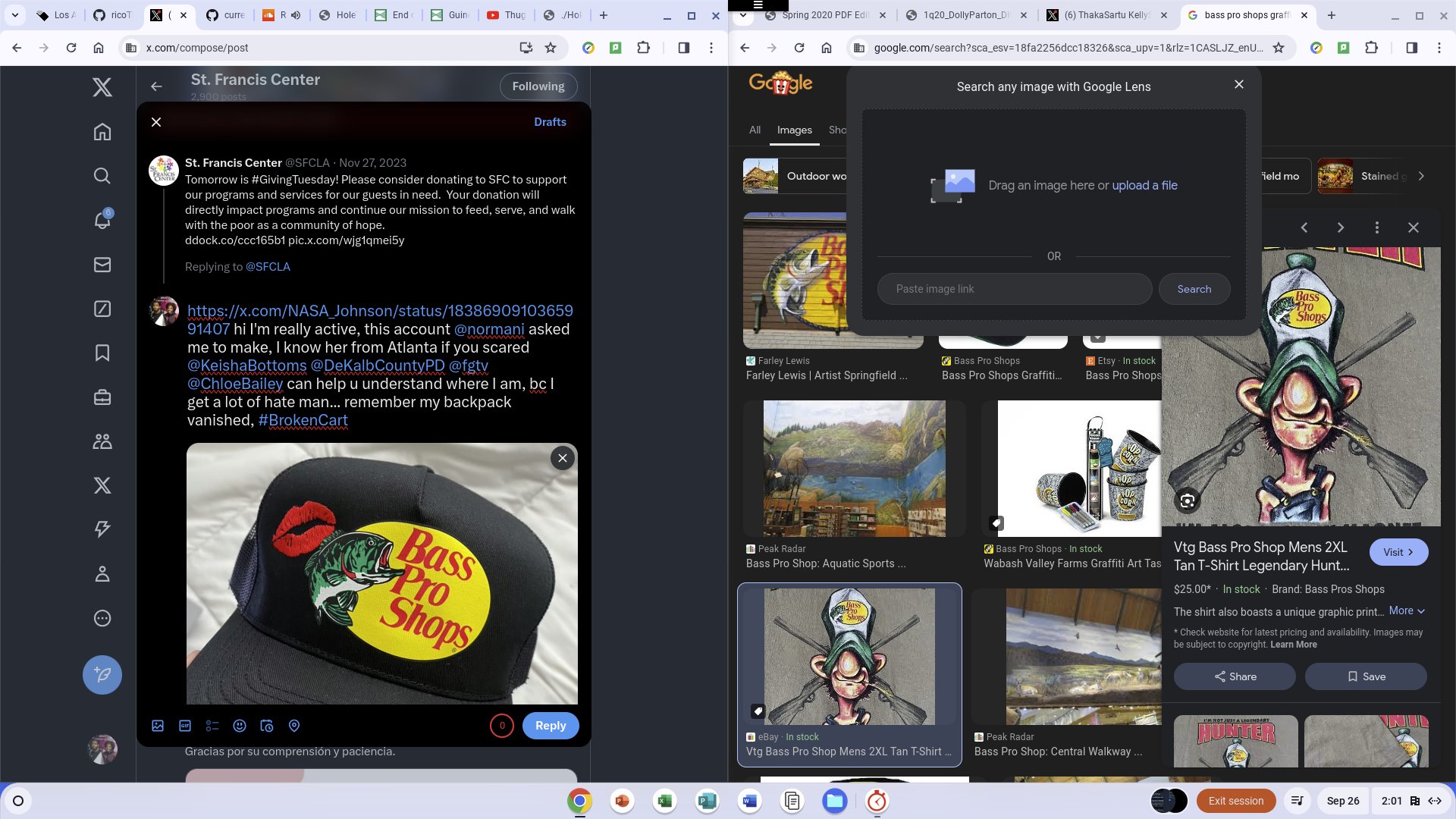Open Chrome in the shelf
1456x819 pixels.
(x=579, y=801)
